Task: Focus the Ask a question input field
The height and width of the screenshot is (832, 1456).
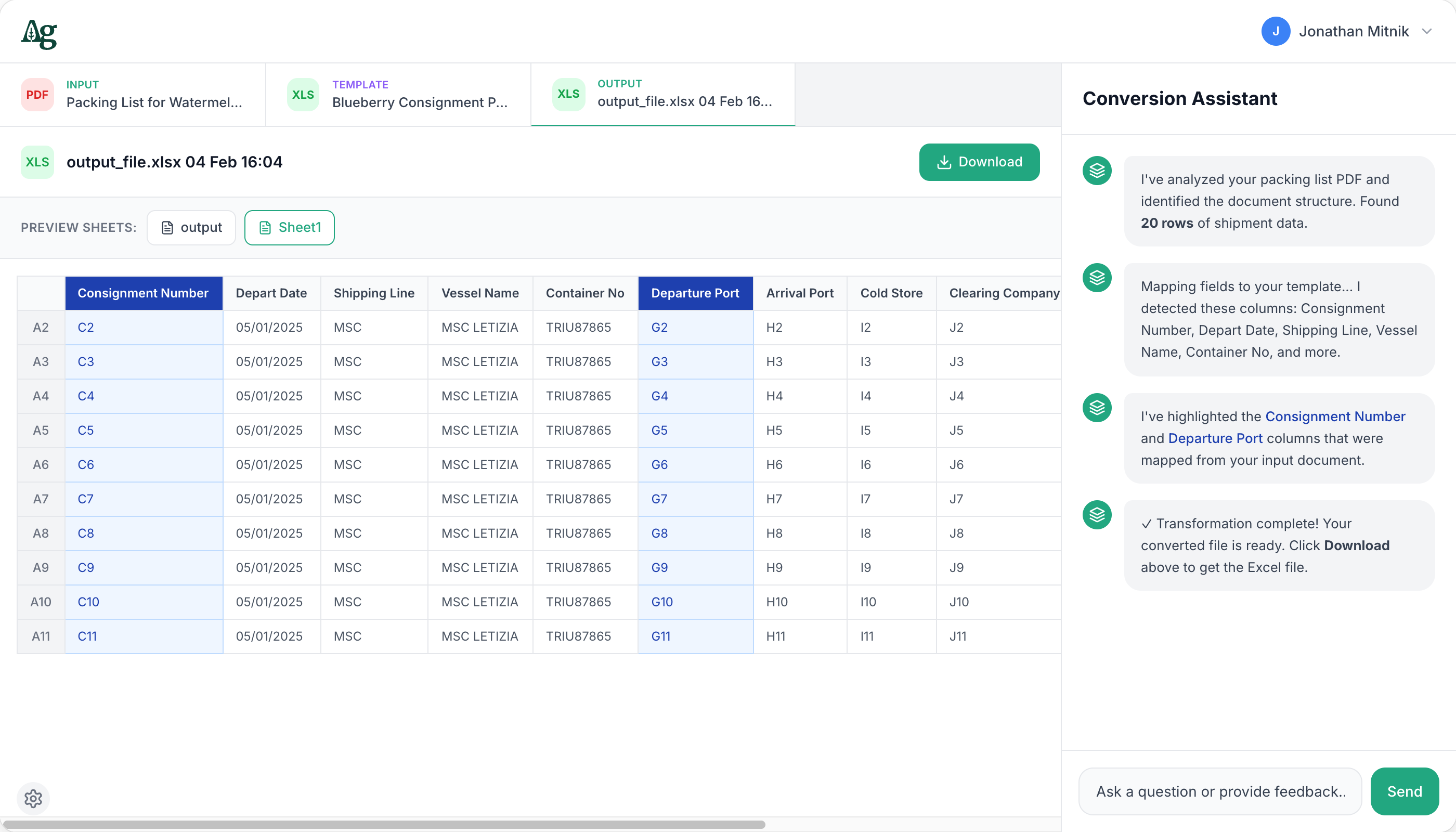Action: (1219, 791)
